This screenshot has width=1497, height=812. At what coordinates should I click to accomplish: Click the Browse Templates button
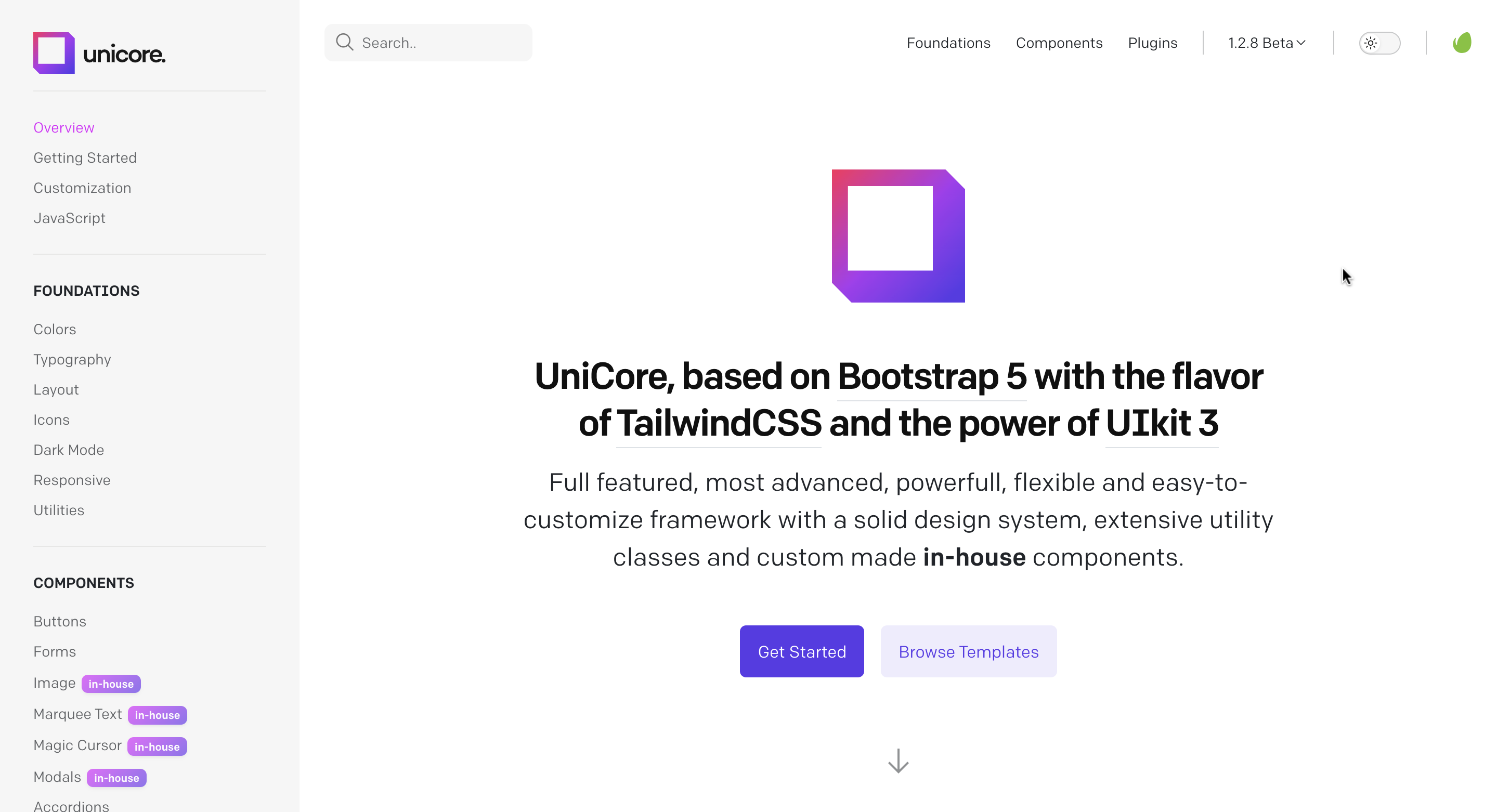(x=968, y=651)
